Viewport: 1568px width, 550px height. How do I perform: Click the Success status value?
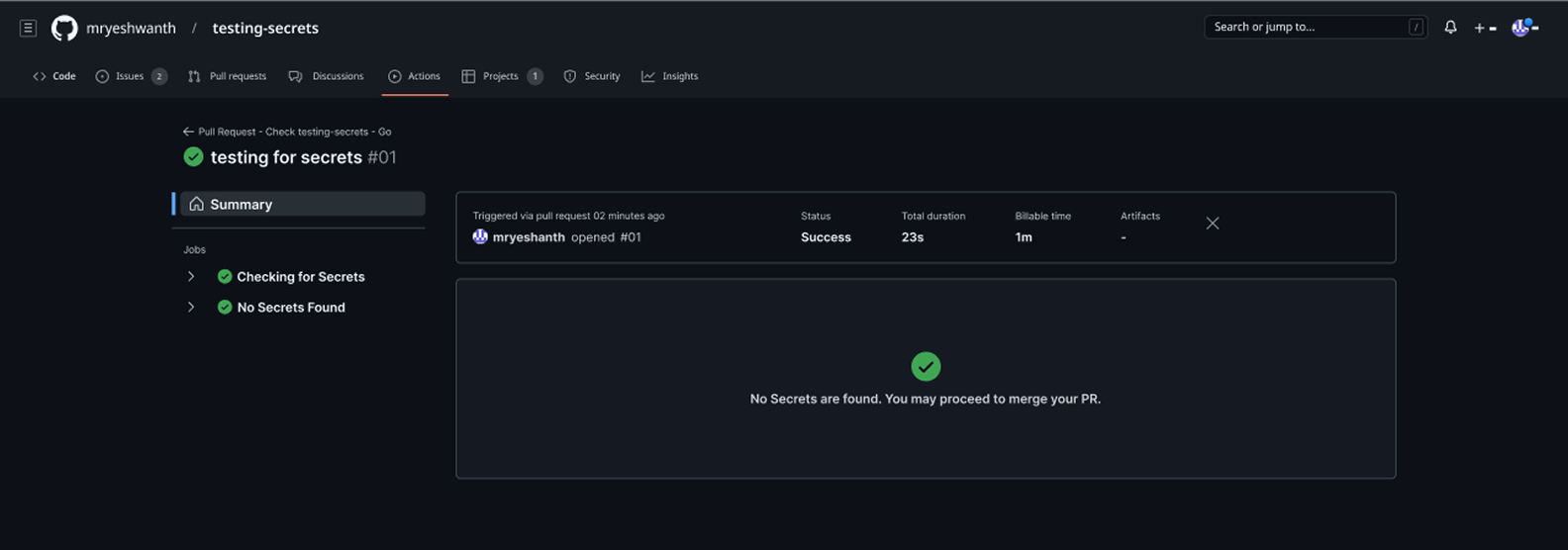click(826, 237)
